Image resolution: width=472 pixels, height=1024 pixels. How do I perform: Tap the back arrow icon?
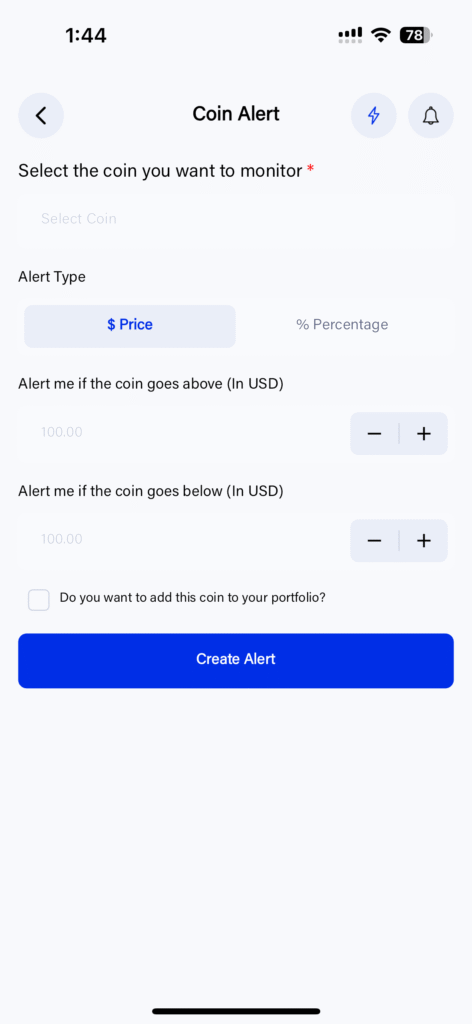coord(40,116)
